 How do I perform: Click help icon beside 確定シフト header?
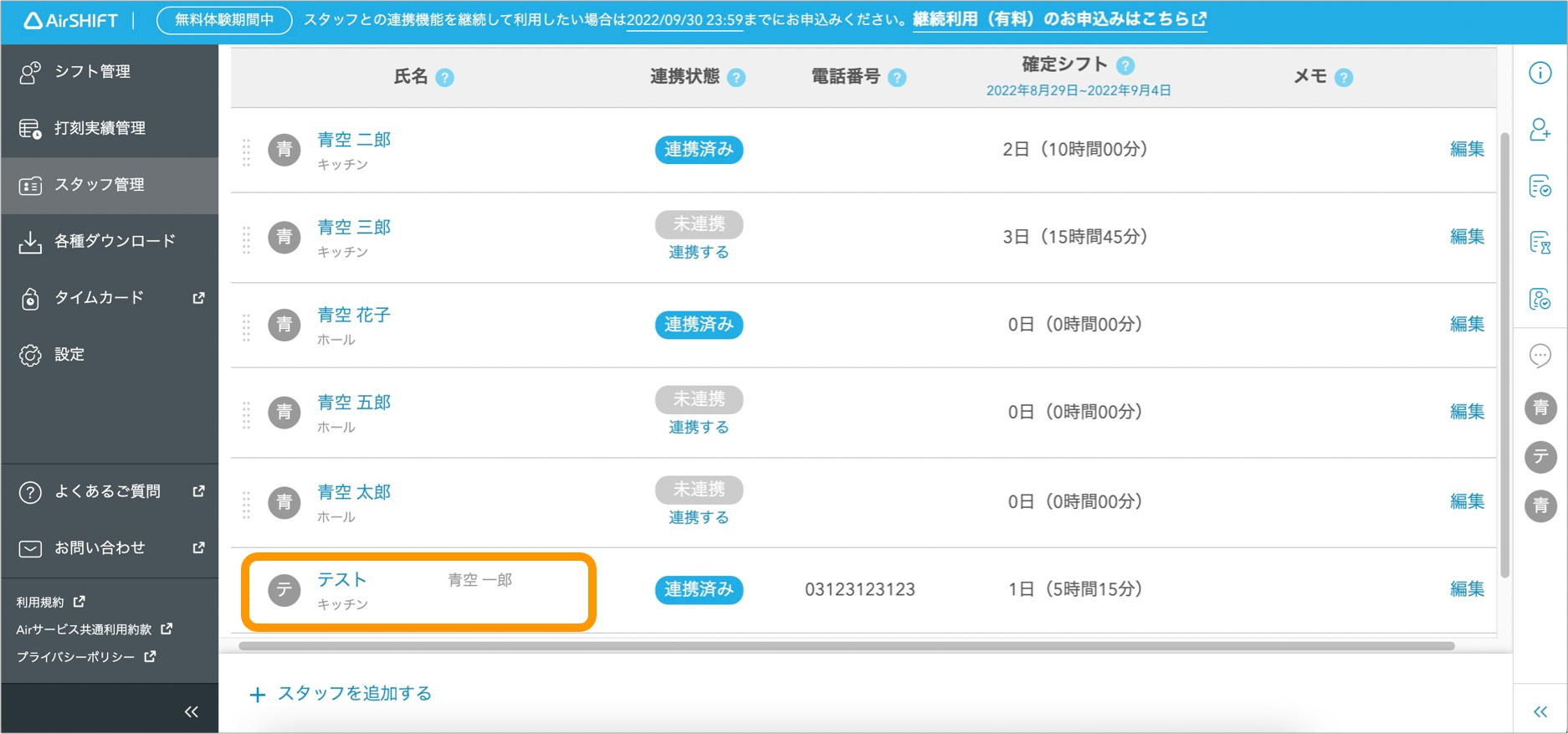(1125, 65)
